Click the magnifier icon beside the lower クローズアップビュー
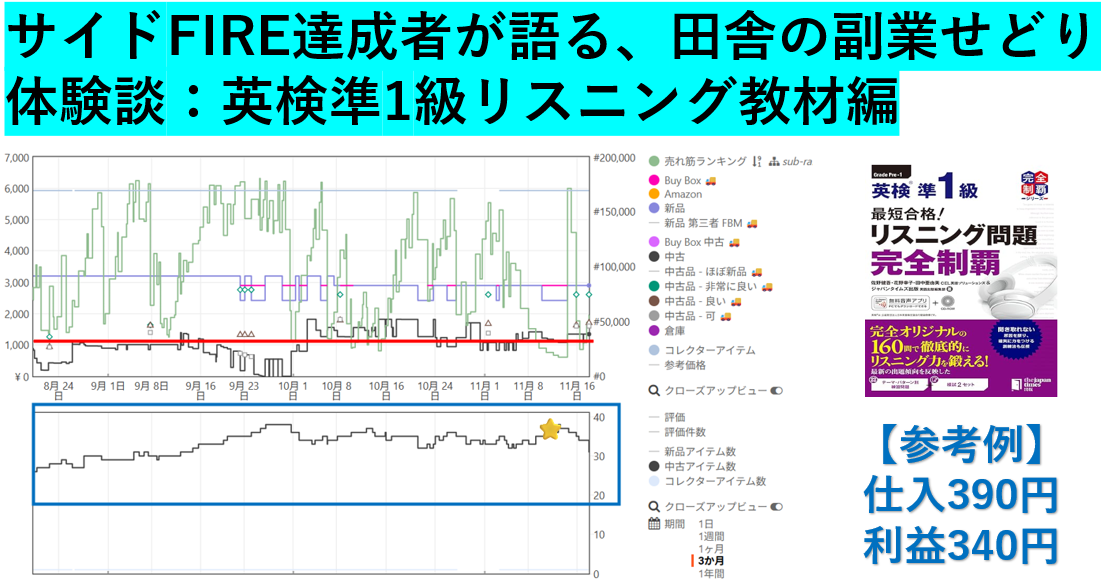Viewport: 1112px width, 583px height. [654, 507]
